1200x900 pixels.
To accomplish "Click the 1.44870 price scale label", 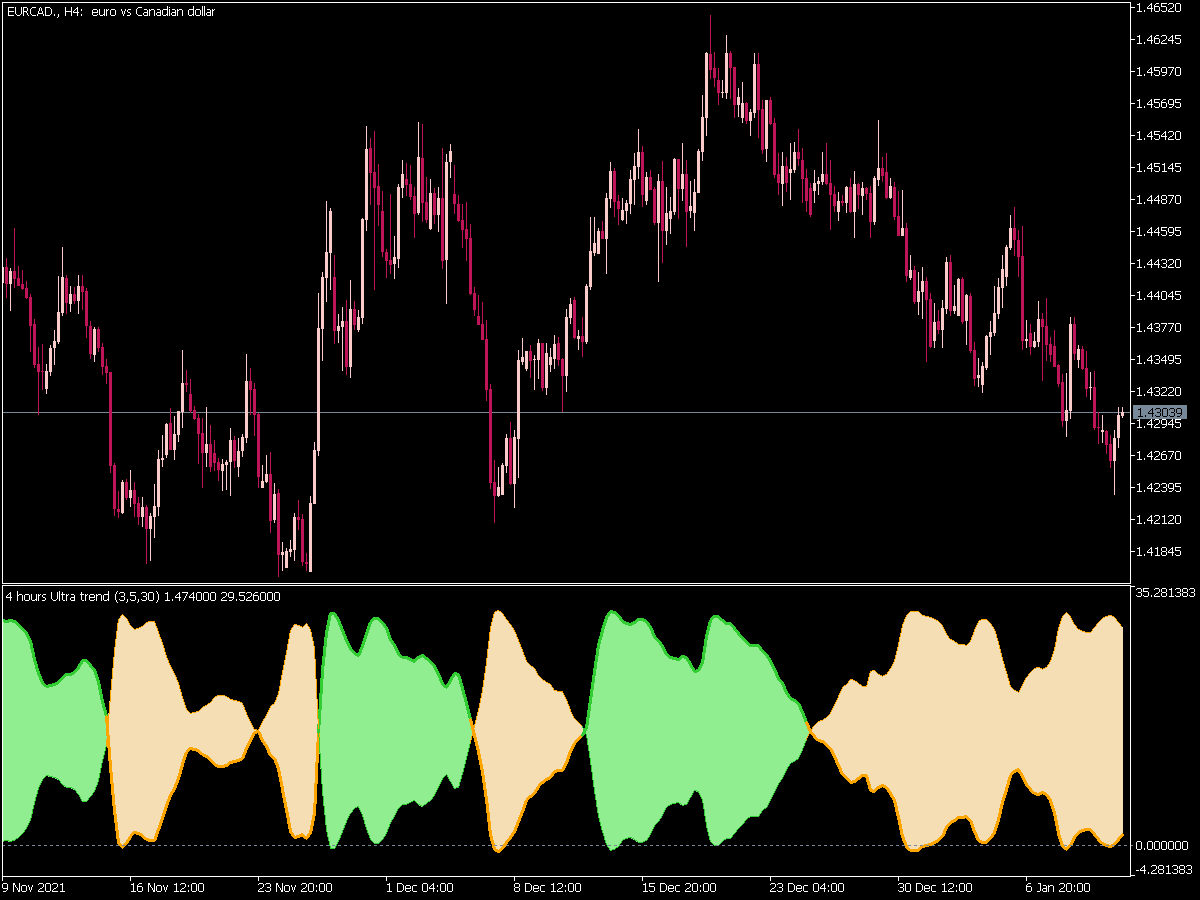I will (1160, 199).
